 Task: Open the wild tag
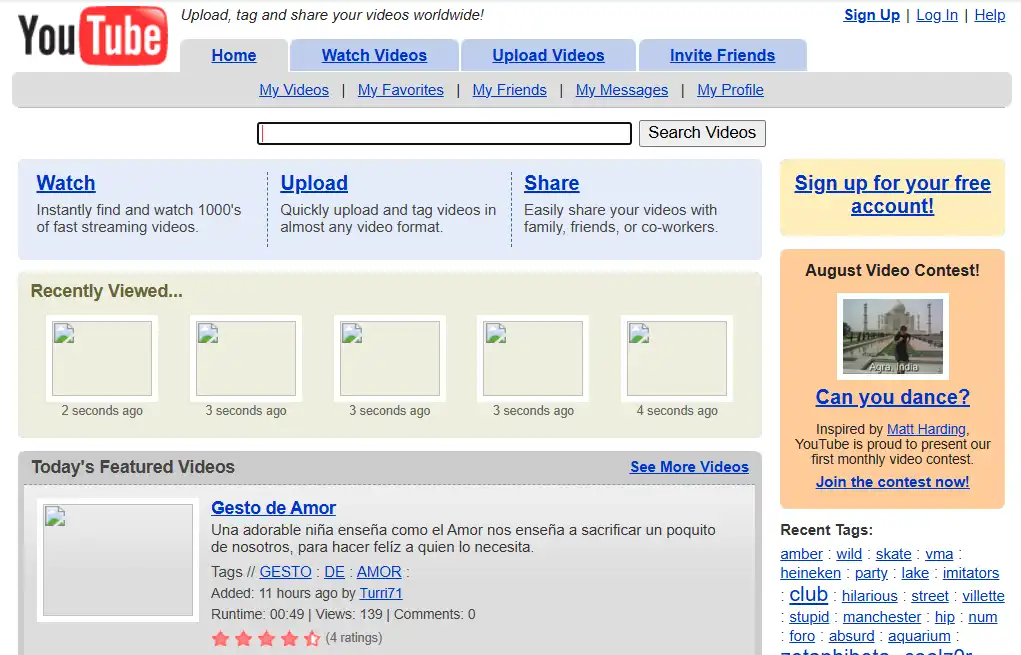coord(849,553)
